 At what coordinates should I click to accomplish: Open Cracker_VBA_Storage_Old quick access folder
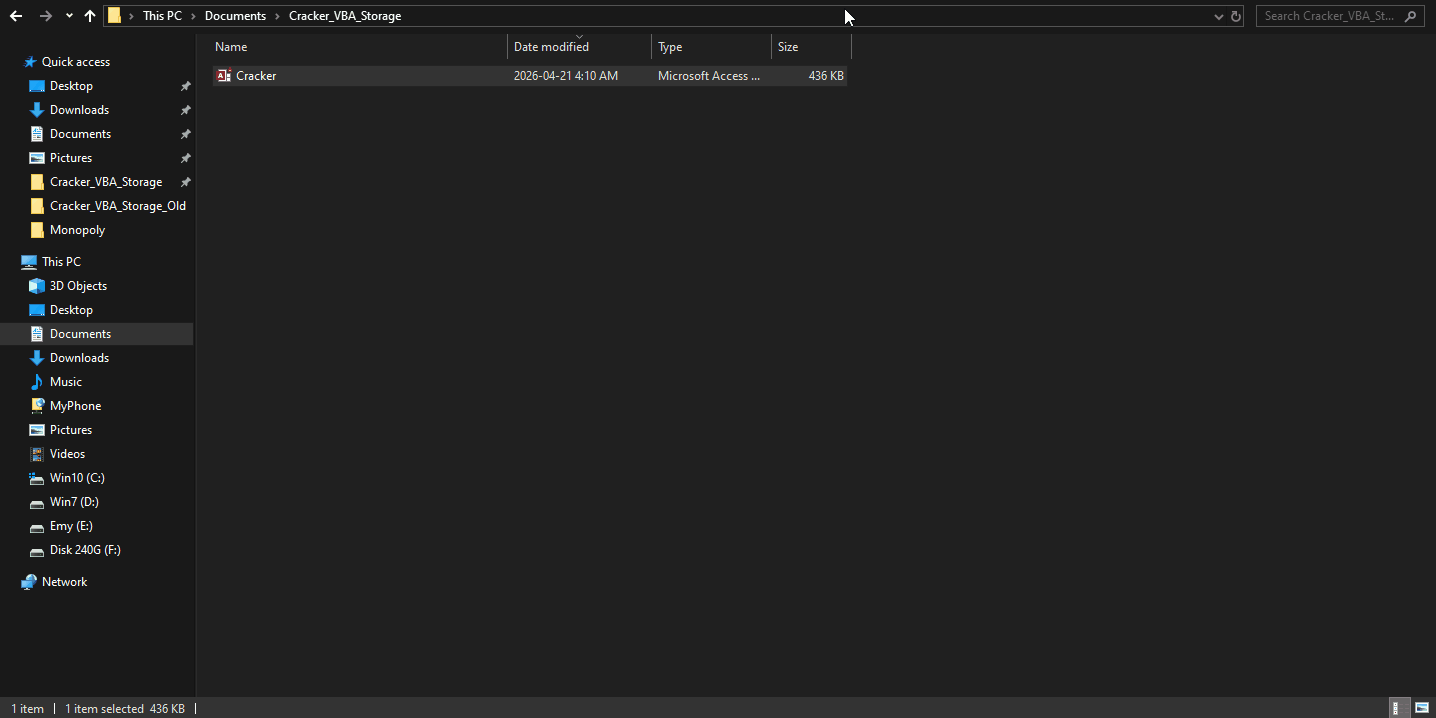tap(117, 206)
